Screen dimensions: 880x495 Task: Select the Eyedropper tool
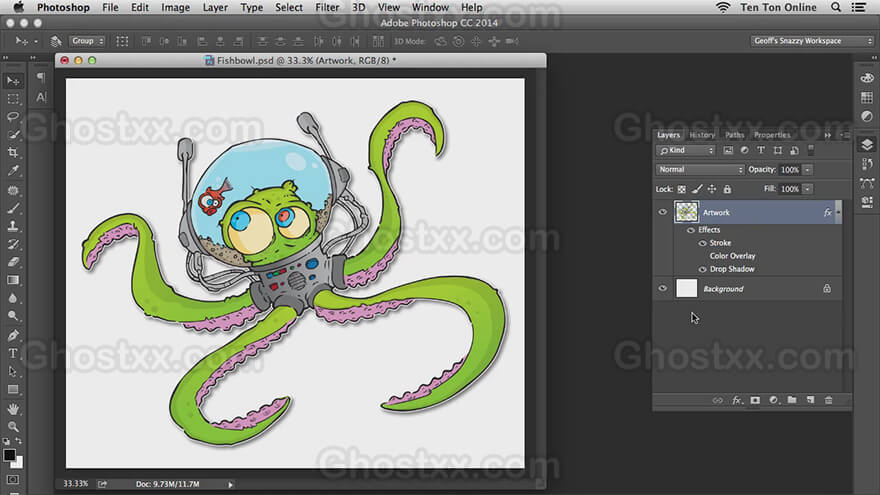point(12,171)
